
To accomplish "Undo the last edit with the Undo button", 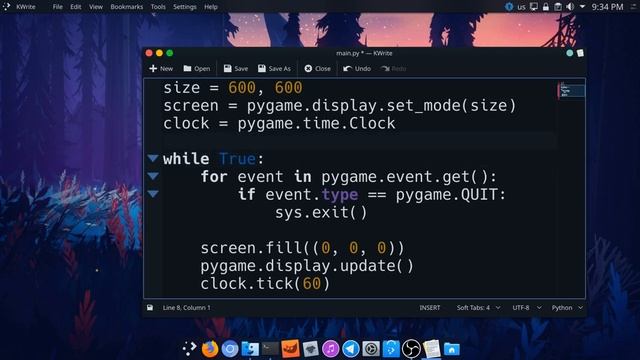I will pyautogui.click(x=357, y=69).
